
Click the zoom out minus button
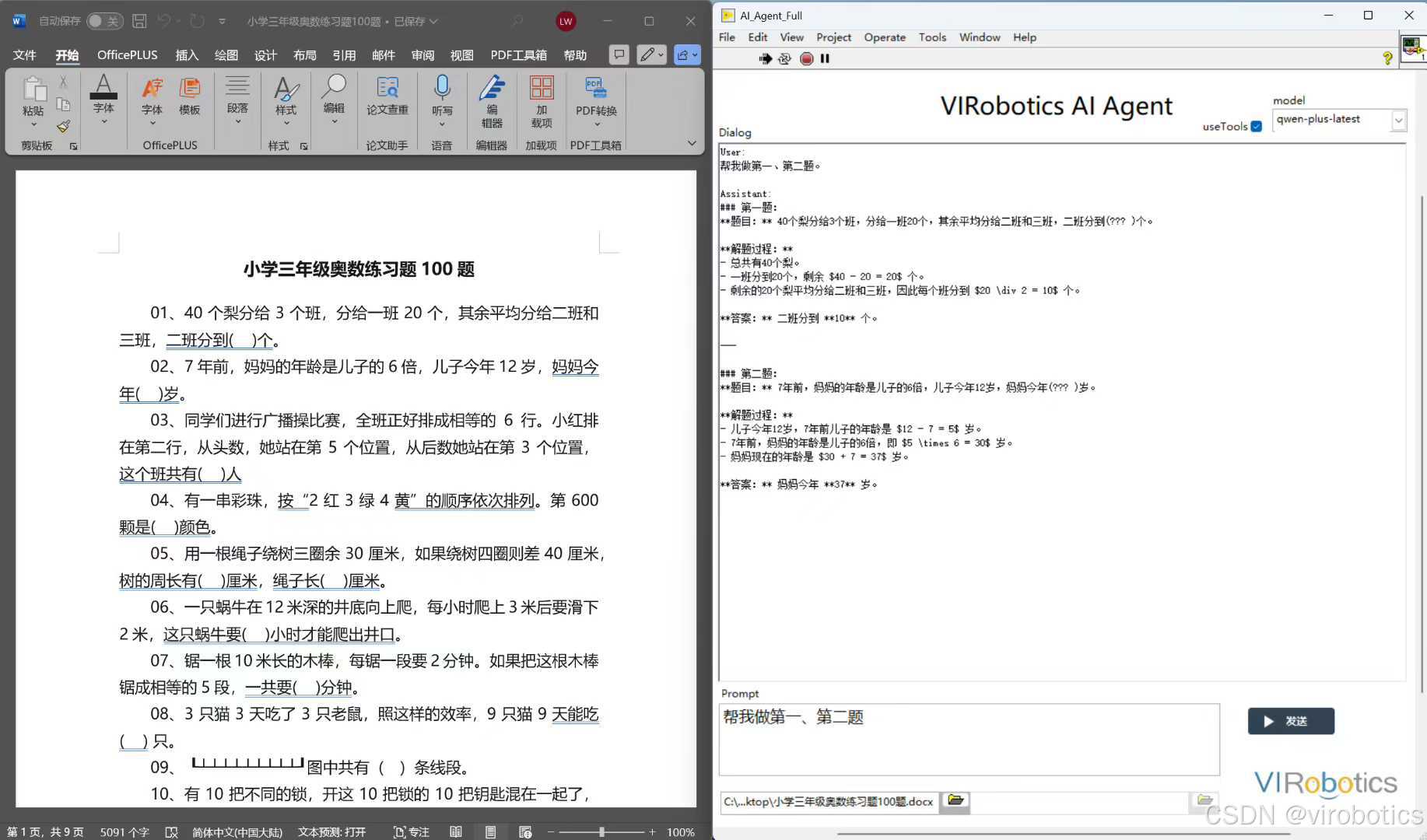point(551,831)
